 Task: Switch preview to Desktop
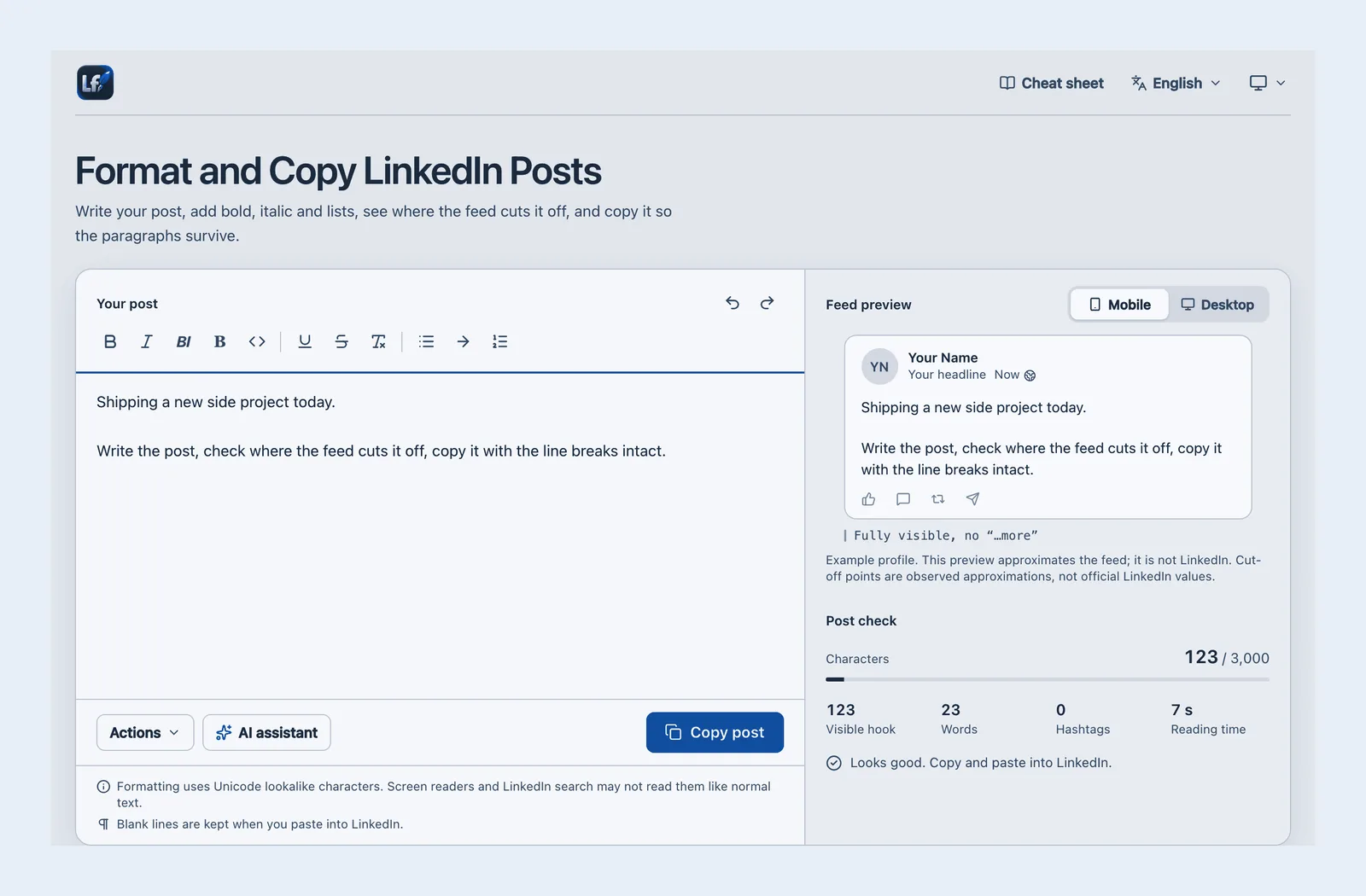click(1217, 305)
